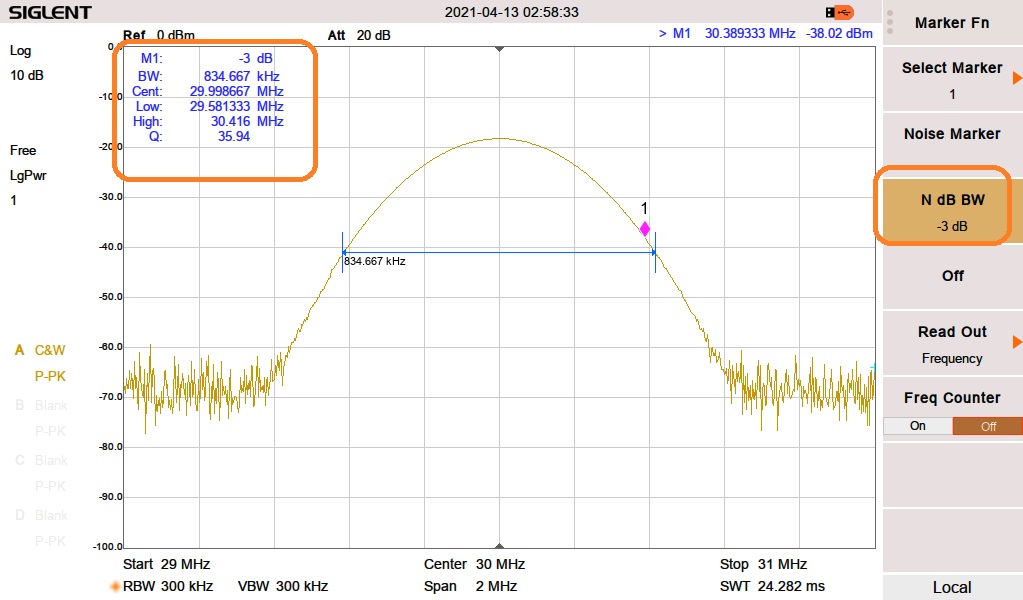
Task: Click the top center frequency triangle marker
Action: pyautogui.click(x=500, y=48)
